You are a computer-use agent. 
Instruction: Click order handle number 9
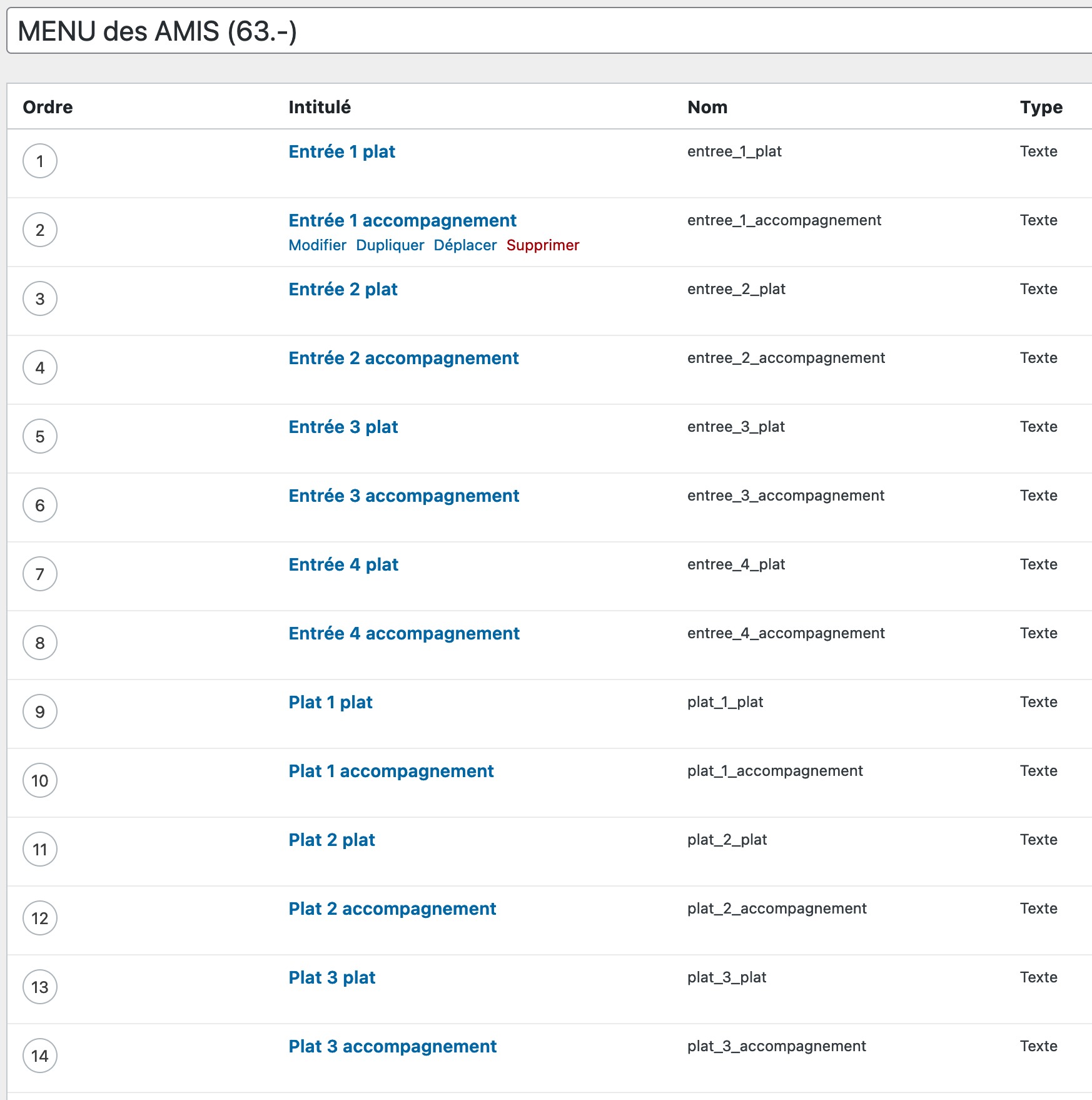click(40, 712)
